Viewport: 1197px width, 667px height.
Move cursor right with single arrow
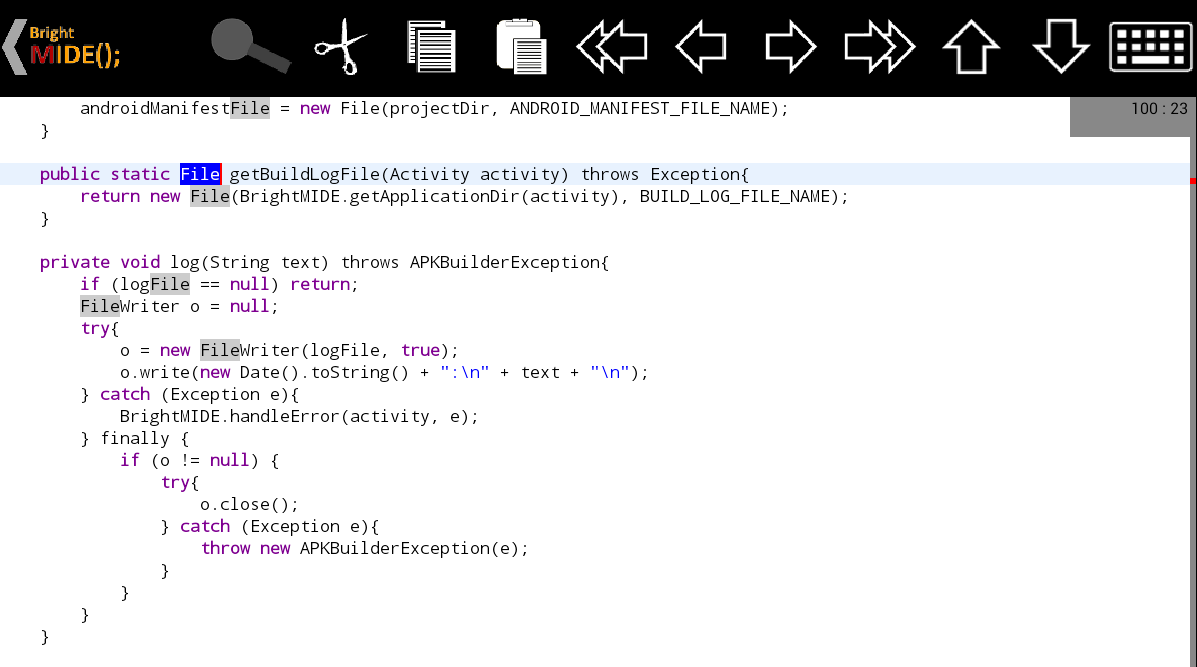click(x=791, y=47)
